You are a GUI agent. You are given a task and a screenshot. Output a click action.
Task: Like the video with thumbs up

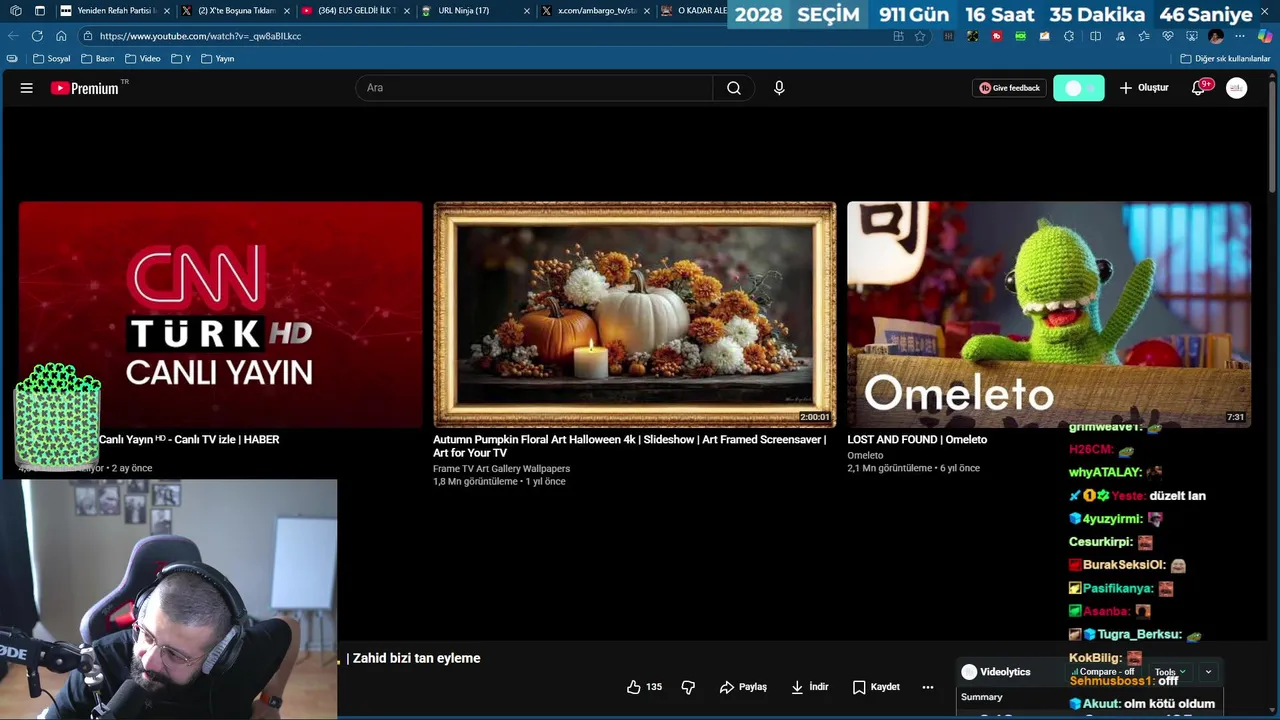coord(644,687)
